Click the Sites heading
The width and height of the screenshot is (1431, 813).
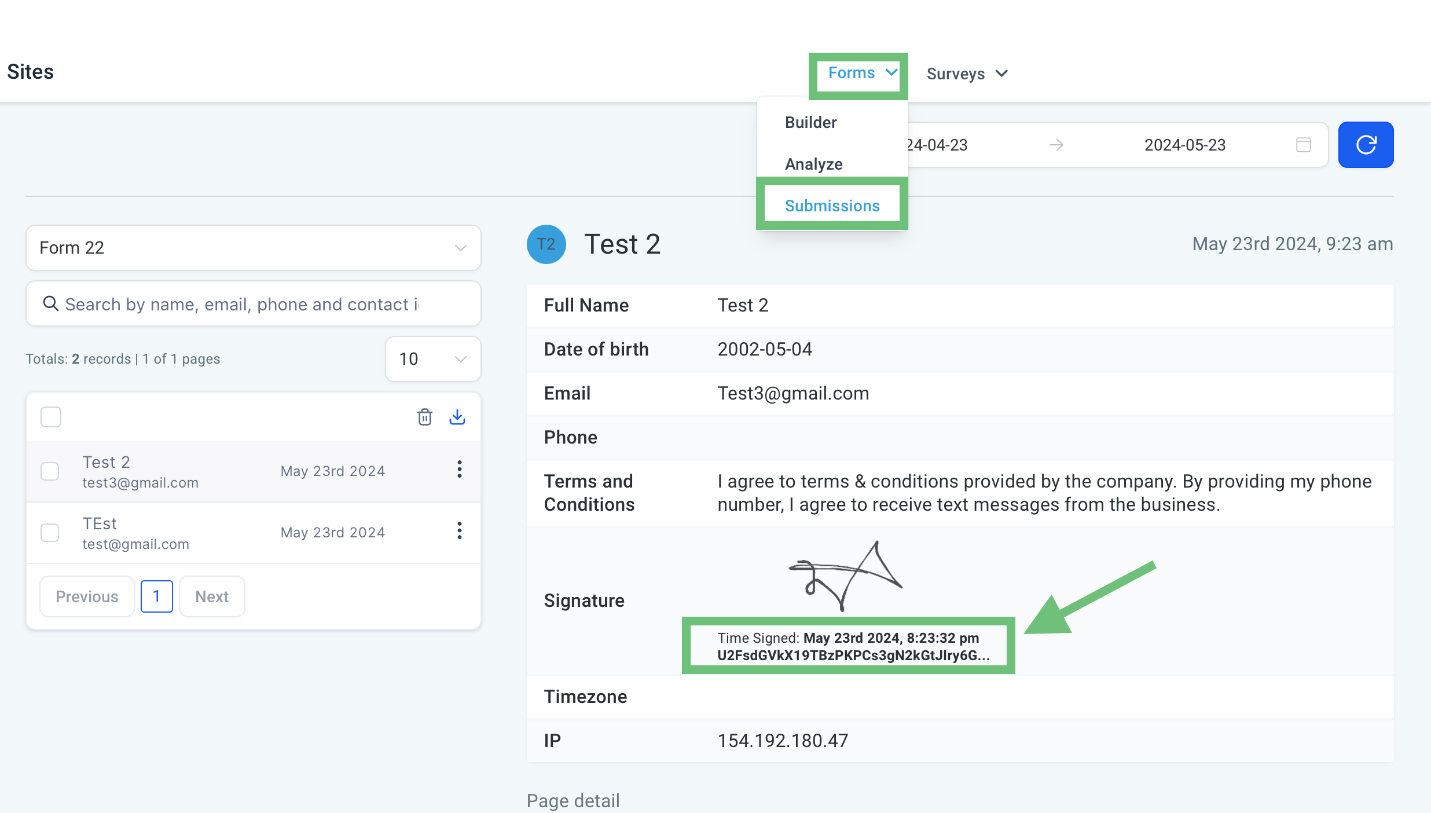coord(30,72)
